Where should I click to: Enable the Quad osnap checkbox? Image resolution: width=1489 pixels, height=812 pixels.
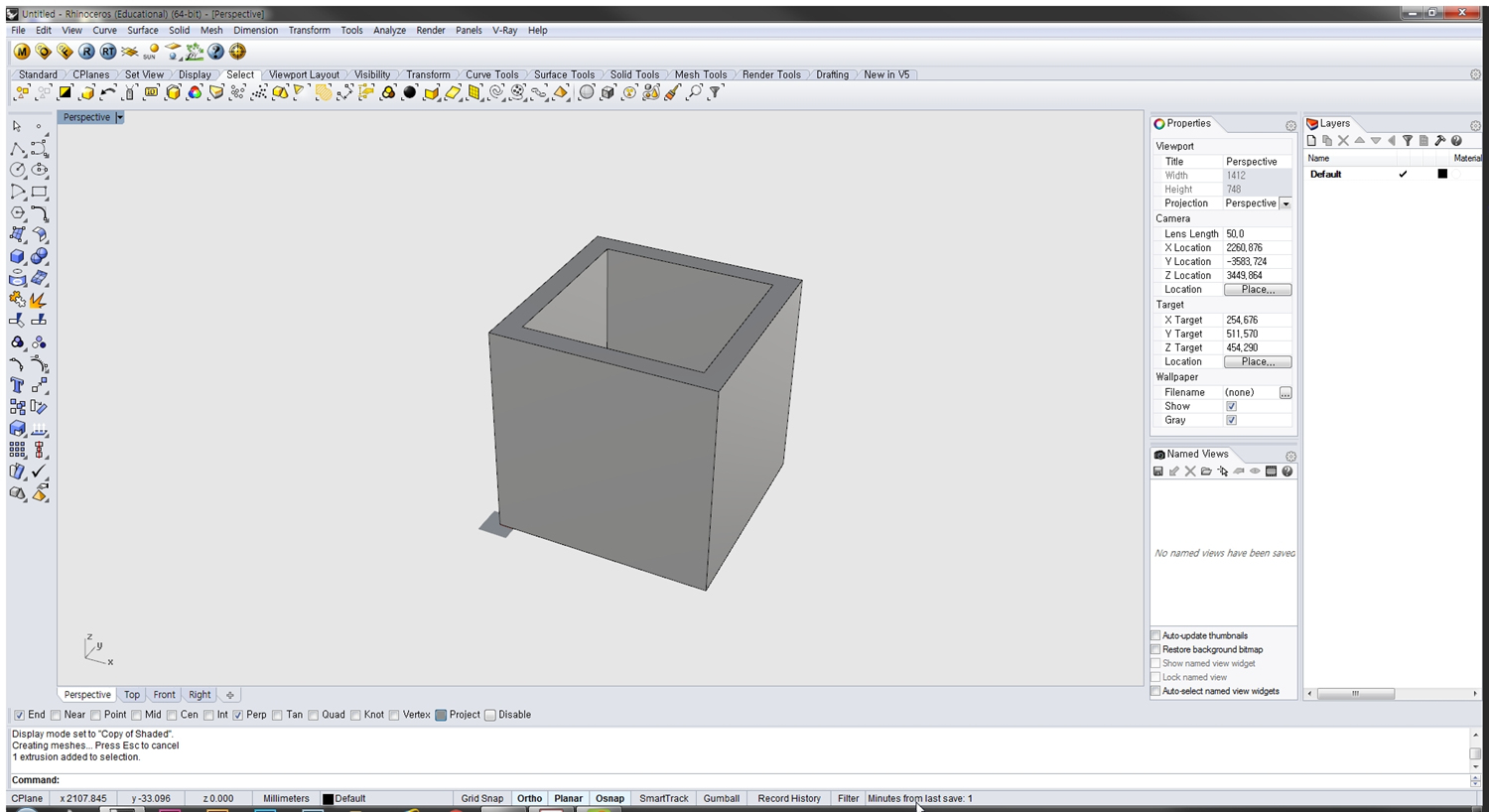pyautogui.click(x=314, y=715)
